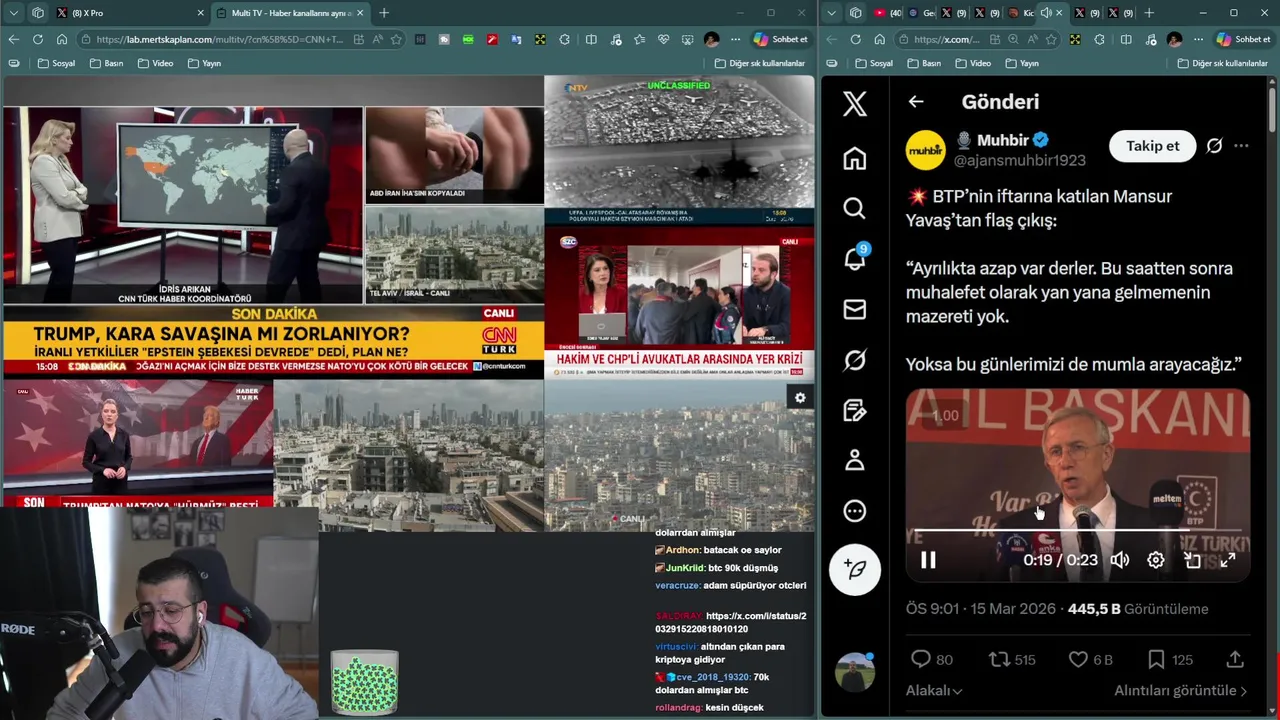The image size is (1280, 720).
Task: Click the 1.00 playback speed badge
Action: 945,416
